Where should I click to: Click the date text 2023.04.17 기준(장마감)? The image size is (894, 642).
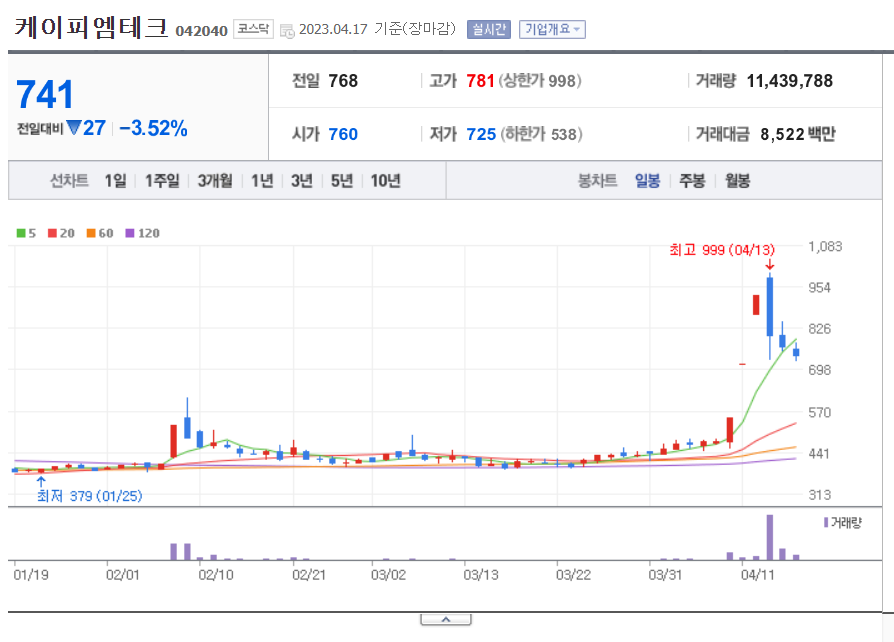(x=377, y=29)
